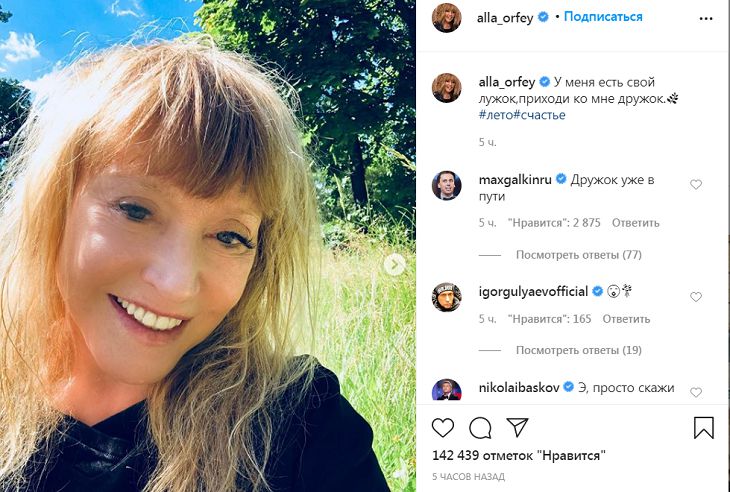The height and width of the screenshot is (492, 730).
Task: Open the #лето hashtag link
Action: pos(496,115)
